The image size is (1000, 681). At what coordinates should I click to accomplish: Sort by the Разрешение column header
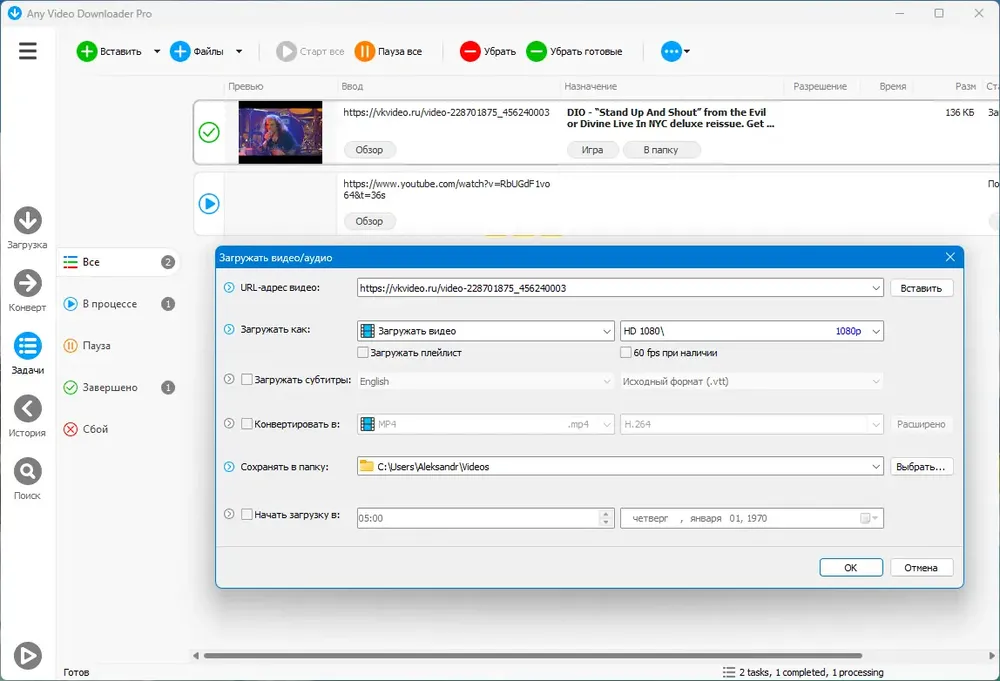820,86
